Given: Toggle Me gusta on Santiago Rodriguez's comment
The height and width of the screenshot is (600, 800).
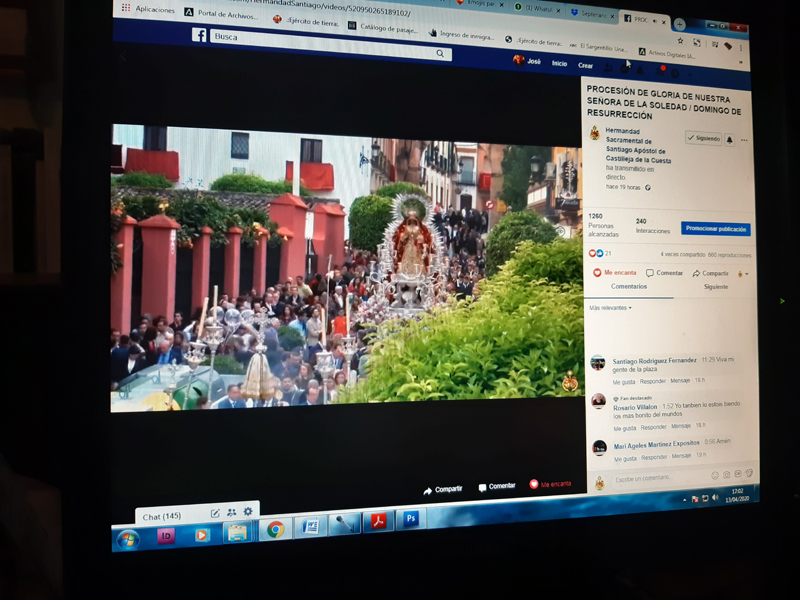Looking at the screenshot, I should coord(623,382).
